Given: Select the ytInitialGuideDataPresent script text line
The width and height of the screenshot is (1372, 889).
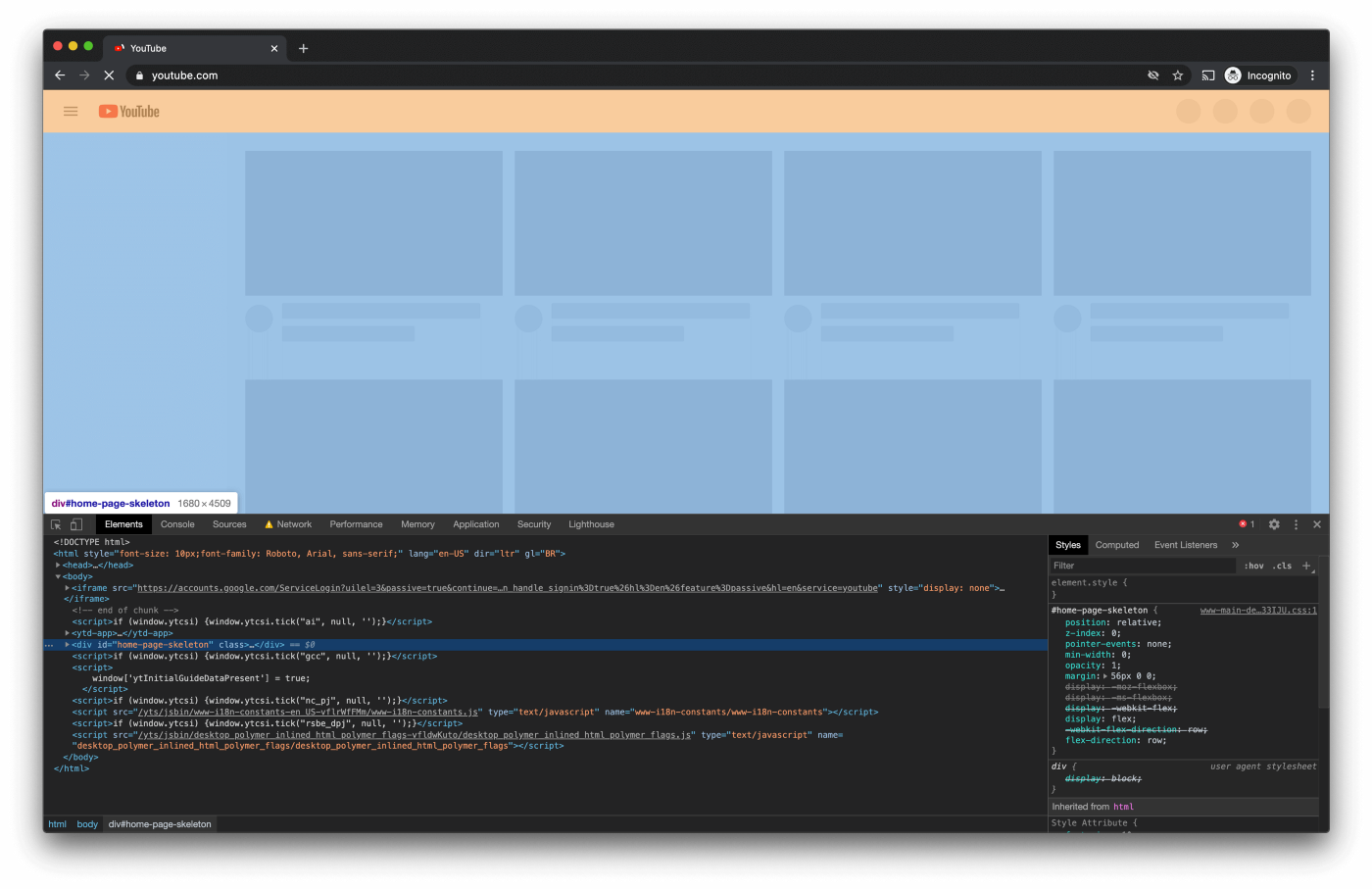Looking at the screenshot, I should point(201,678).
